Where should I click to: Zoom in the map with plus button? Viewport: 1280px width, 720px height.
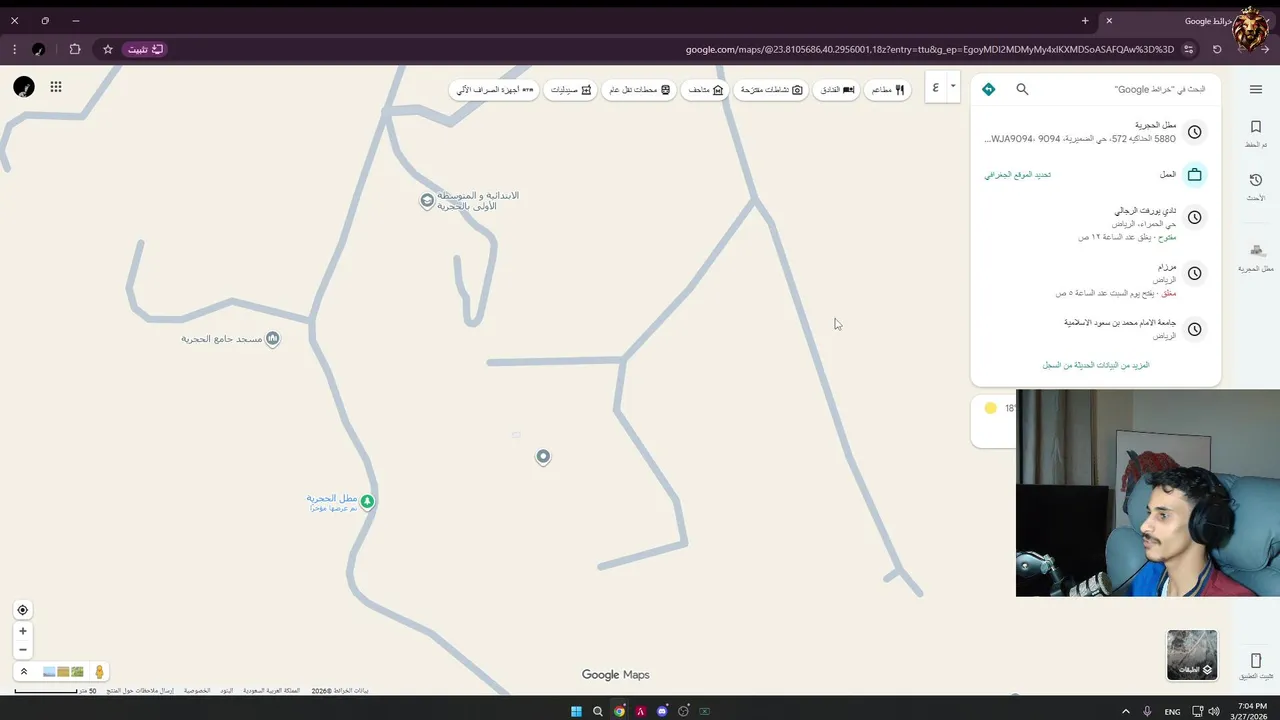[22, 631]
